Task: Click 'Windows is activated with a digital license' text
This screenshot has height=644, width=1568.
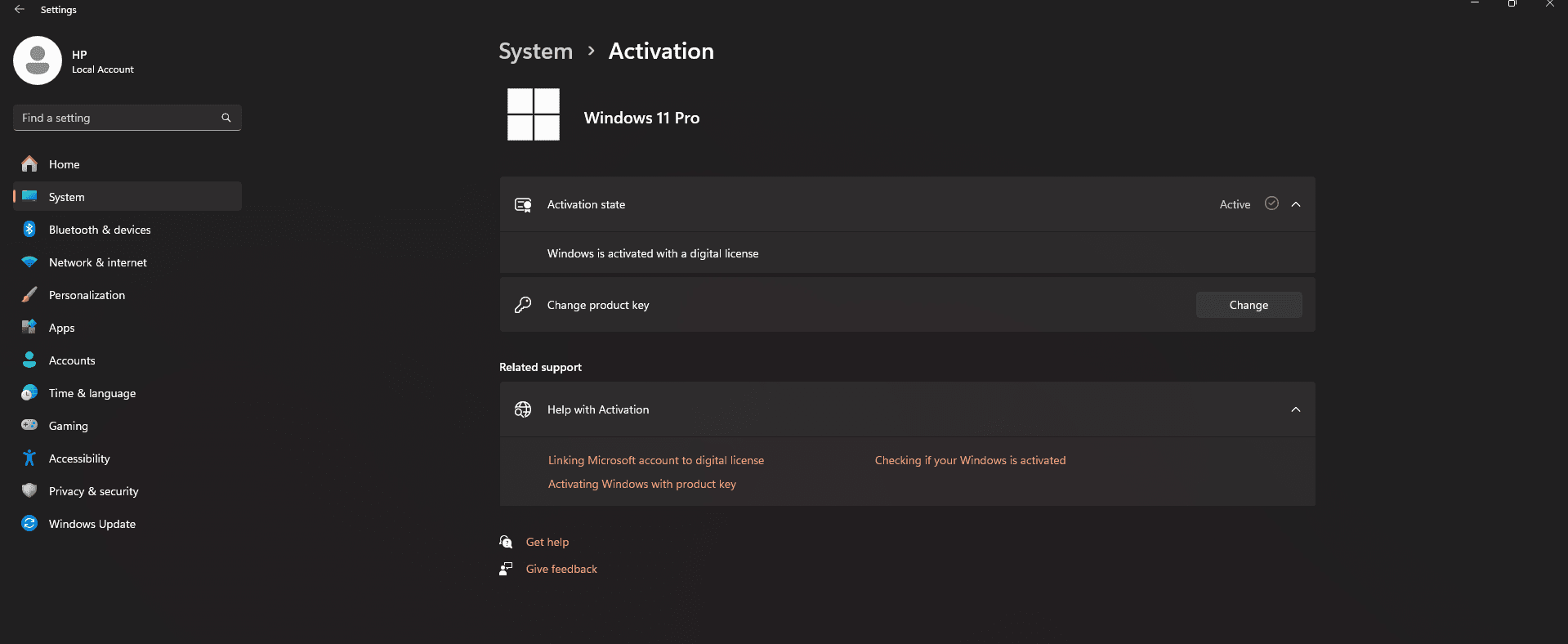Action: tap(653, 253)
